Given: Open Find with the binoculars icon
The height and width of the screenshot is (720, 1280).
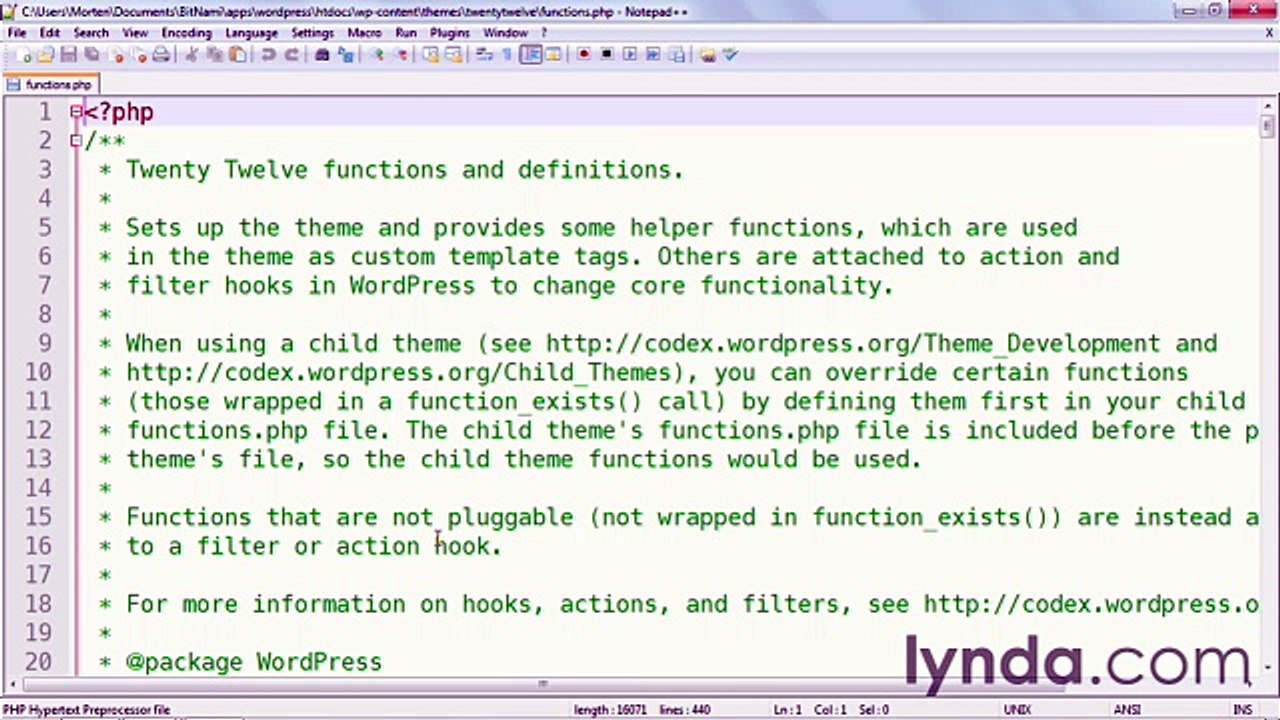Looking at the screenshot, I should (322, 55).
